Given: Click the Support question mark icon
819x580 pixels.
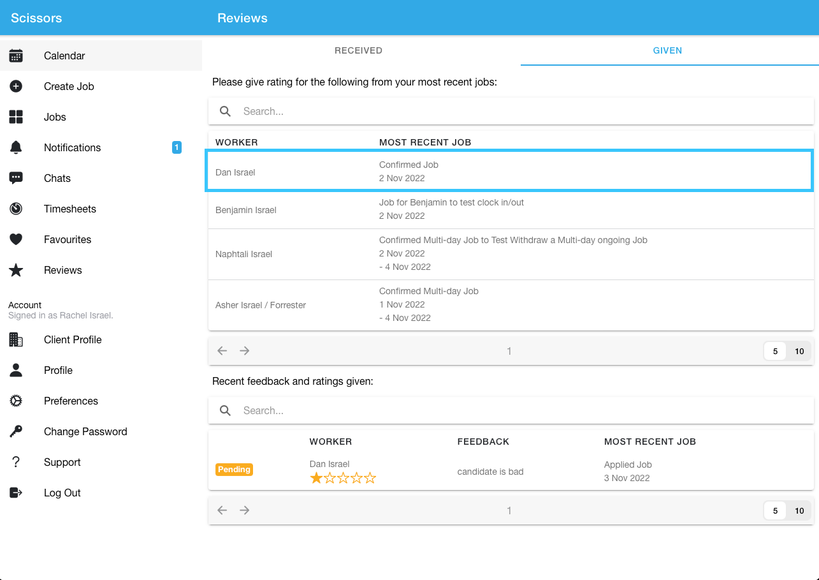Looking at the screenshot, I should point(16,462).
